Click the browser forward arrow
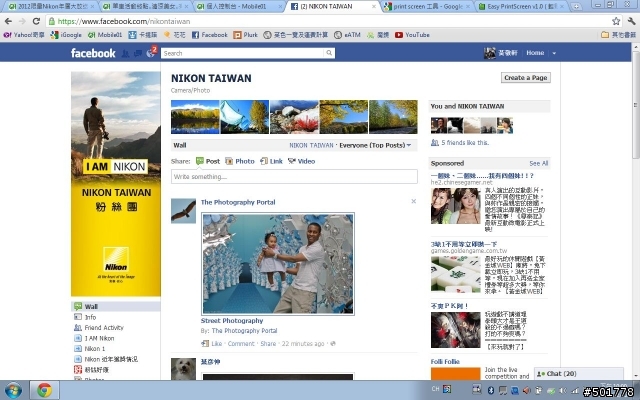The height and width of the screenshot is (400, 640). 22,21
